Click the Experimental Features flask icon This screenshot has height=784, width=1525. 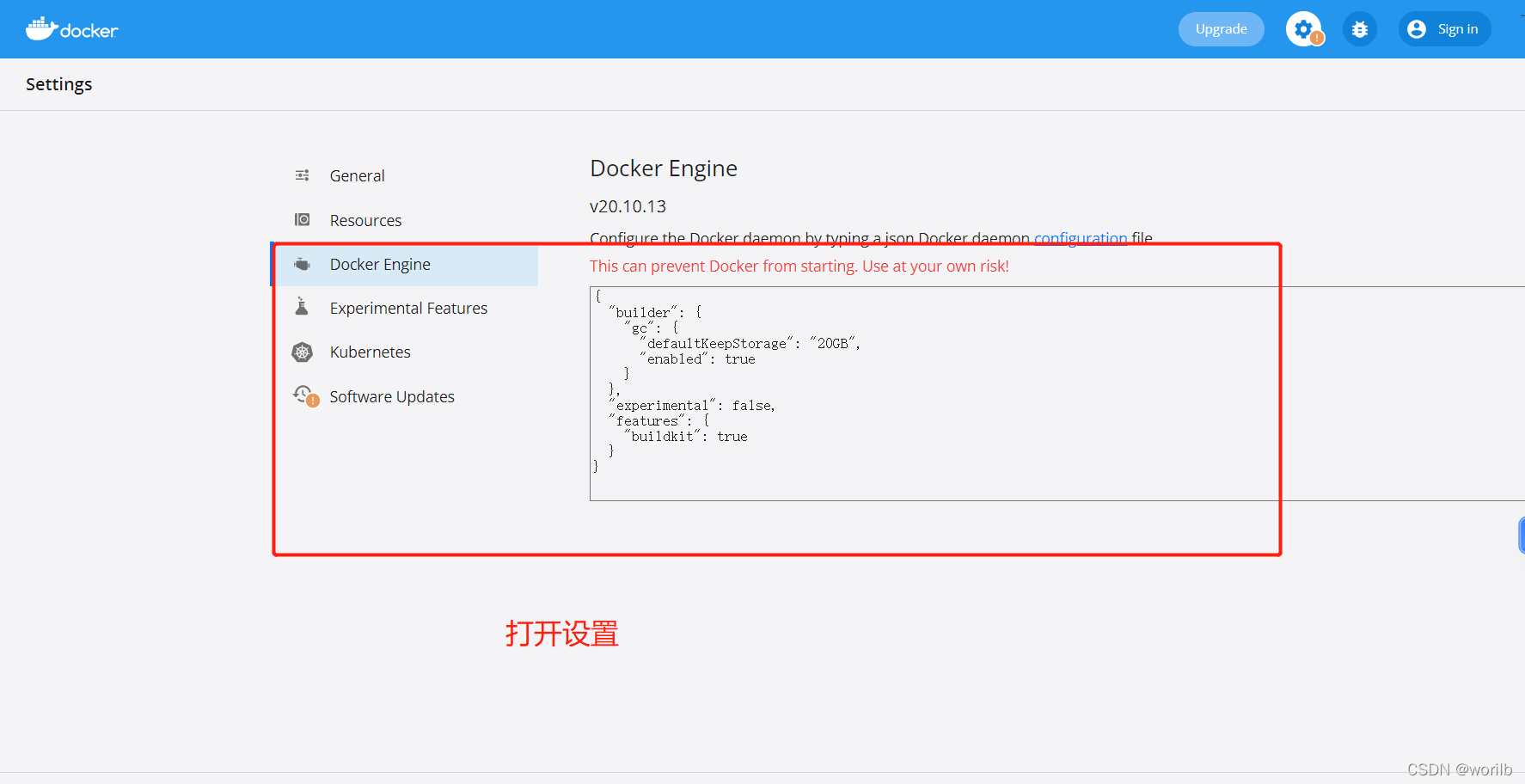302,307
